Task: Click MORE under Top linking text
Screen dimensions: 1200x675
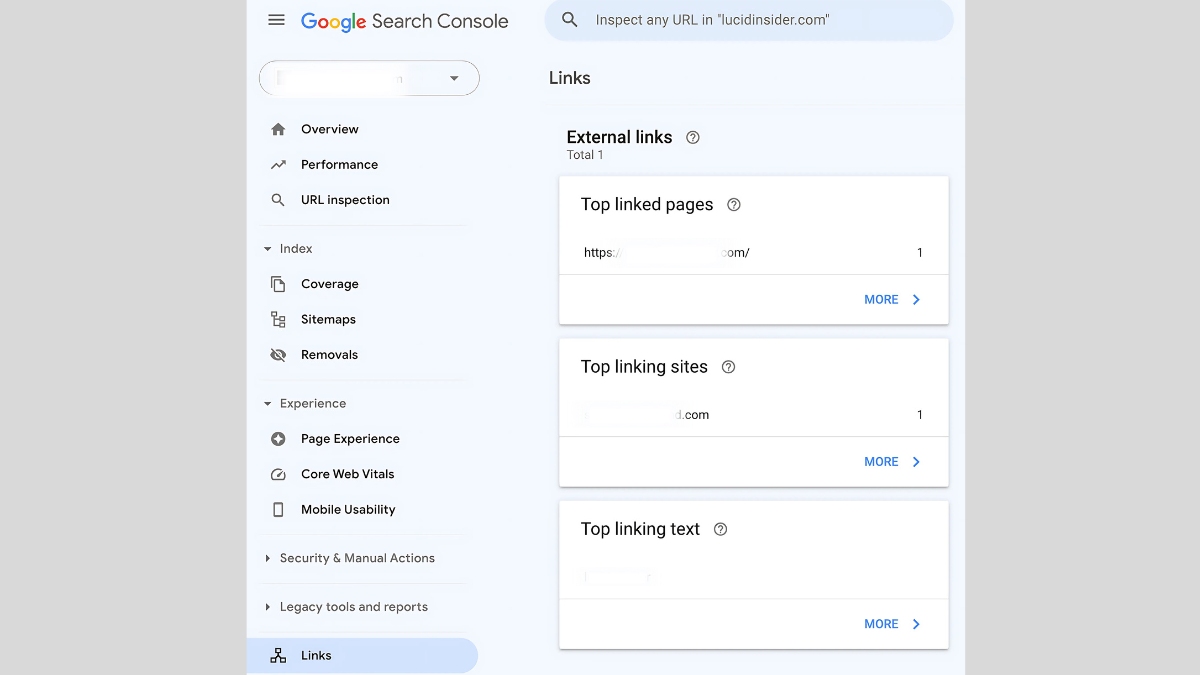Action: [881, 624]
